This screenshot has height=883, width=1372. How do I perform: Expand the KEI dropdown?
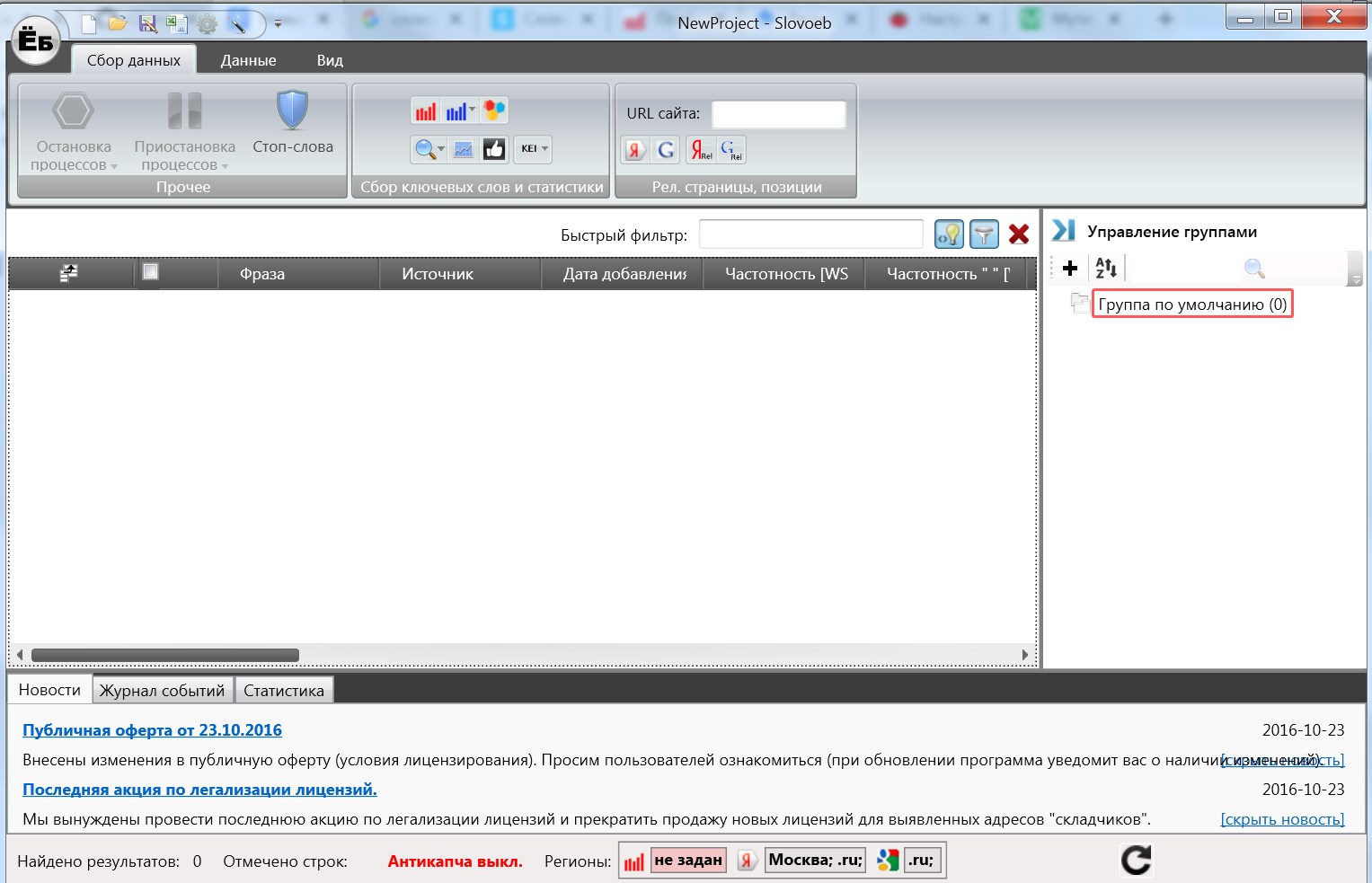pyautogui.click(x=534, y=149)
